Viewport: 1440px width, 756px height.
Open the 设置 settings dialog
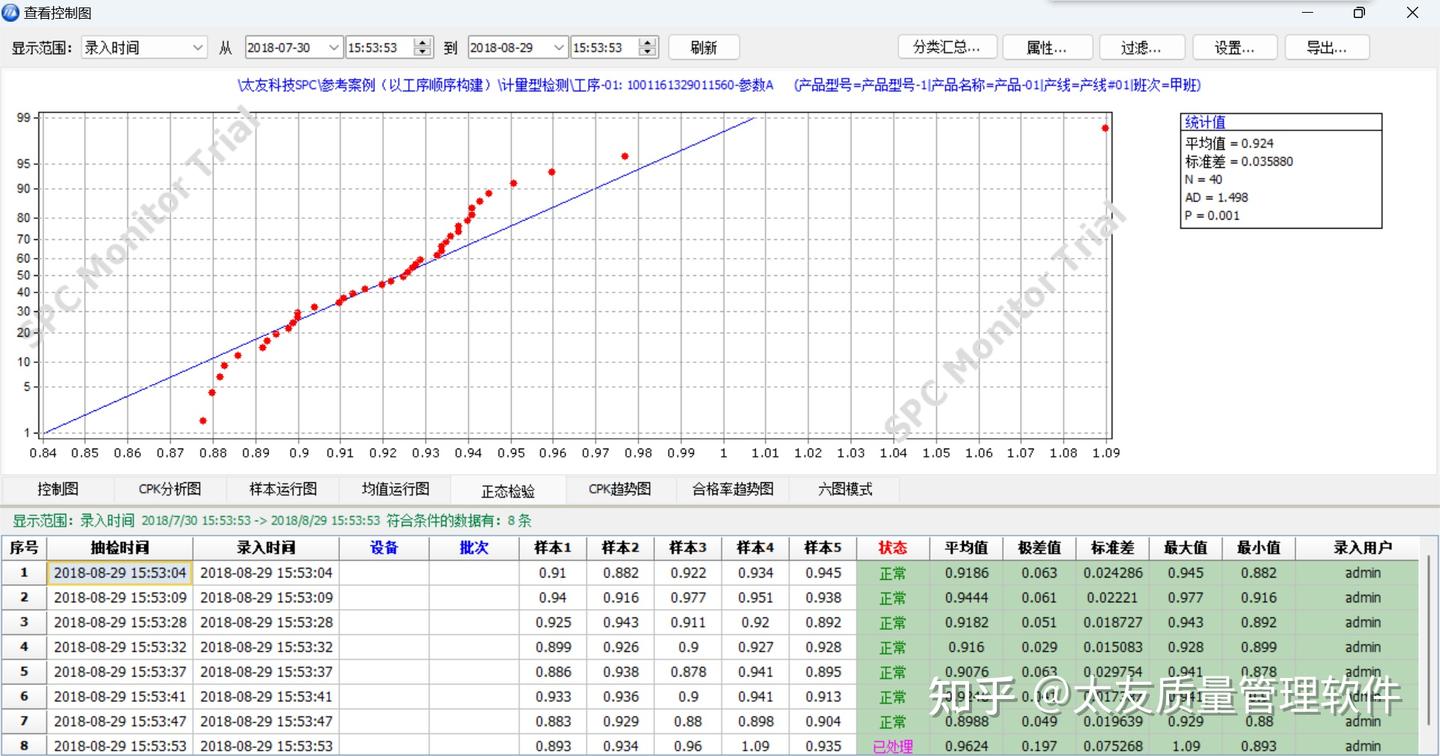[x=1235, y=46]
